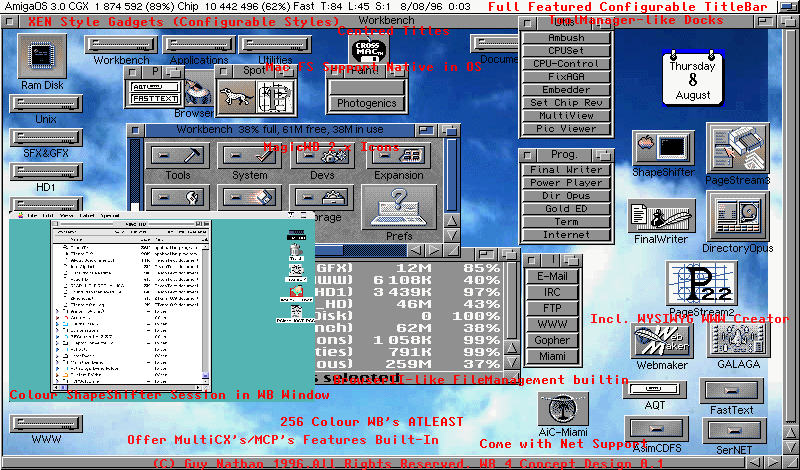The height and width of the screenshot is (470, 800).
Task: Open the AiC-Miami palm tree icon
Action: [x=563, y=409]
